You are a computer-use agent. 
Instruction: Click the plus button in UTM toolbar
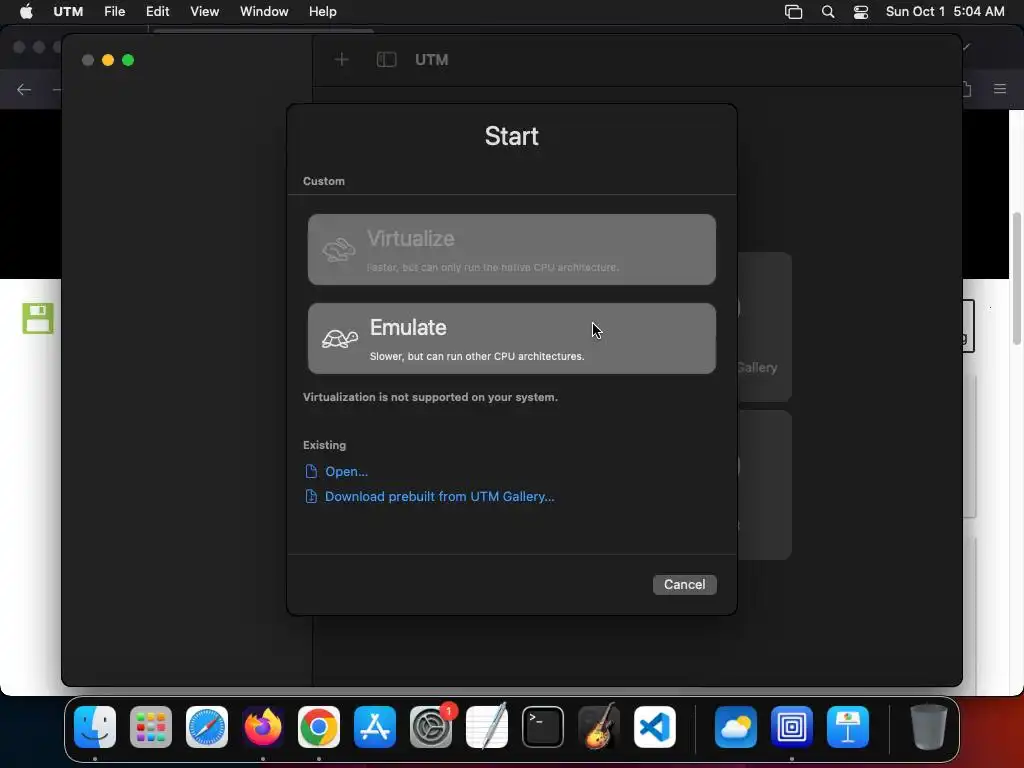click(342, 60)
